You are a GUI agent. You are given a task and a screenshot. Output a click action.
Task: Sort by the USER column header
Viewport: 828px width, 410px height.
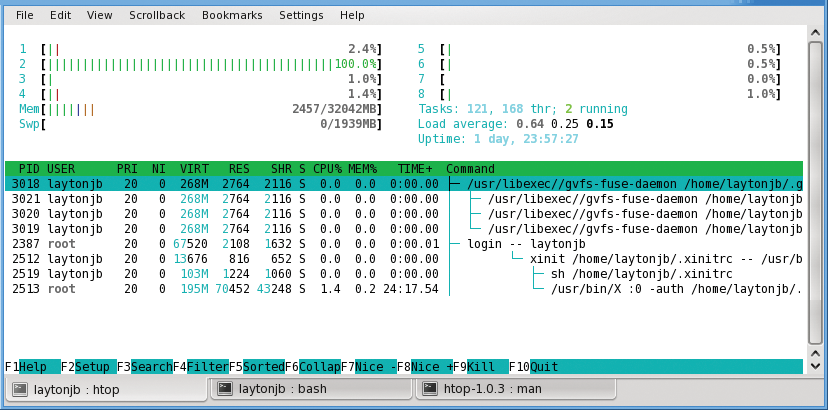pos(61,169)
